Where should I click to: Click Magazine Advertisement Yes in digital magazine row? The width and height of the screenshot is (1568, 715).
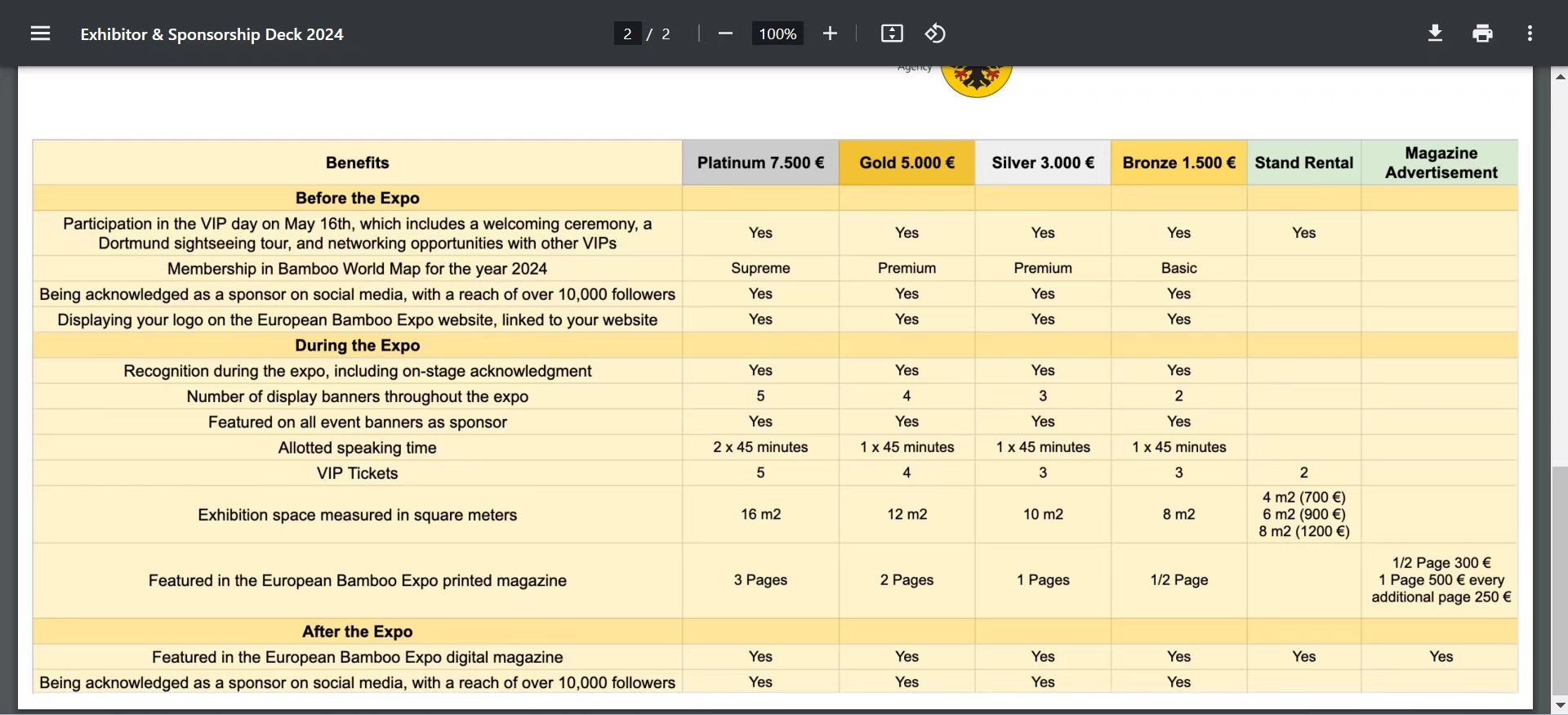click(1441, 656)
